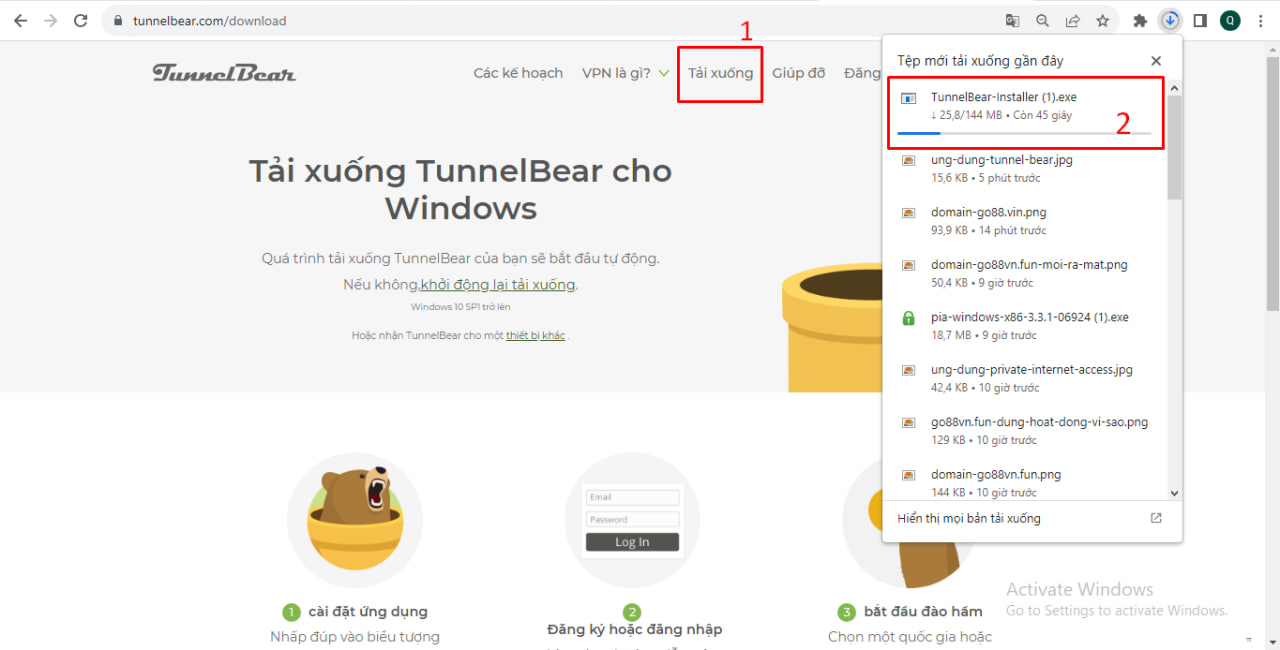Click the Downloads arrow icon in toolbar
The image size is (1280, 650).
pos(1169,20)
